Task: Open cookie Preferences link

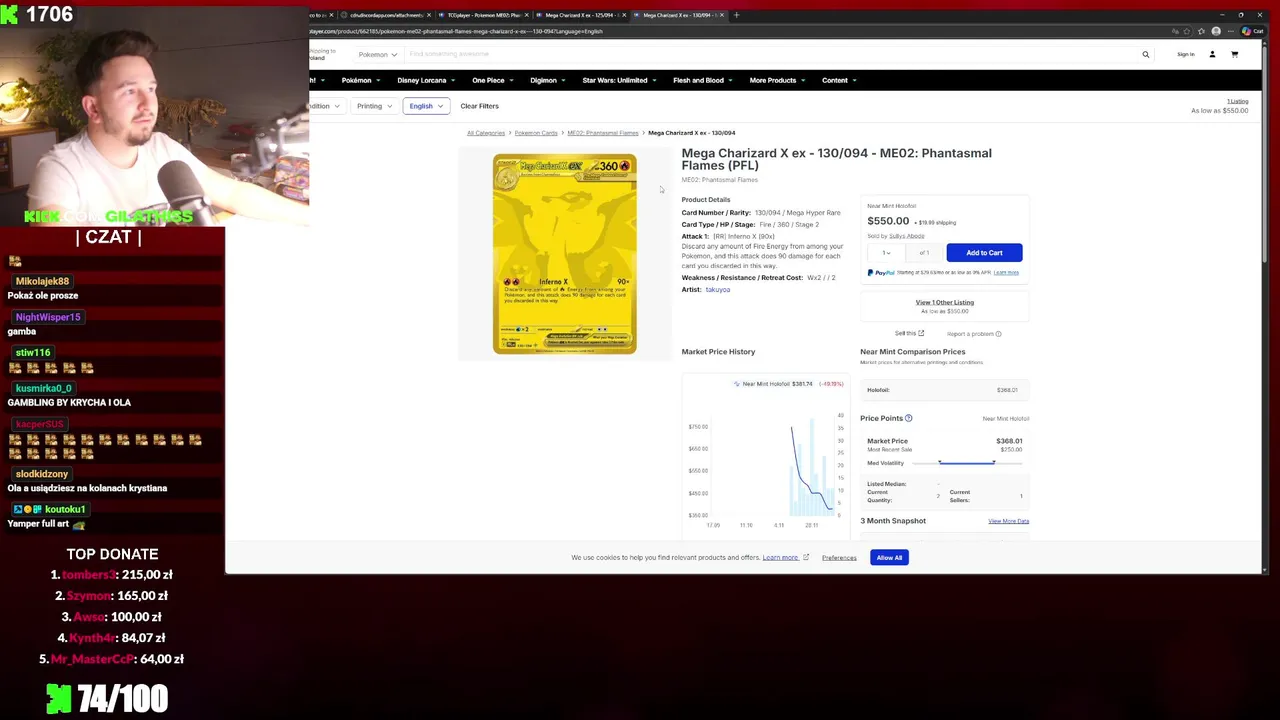Action: click(839, 558)
